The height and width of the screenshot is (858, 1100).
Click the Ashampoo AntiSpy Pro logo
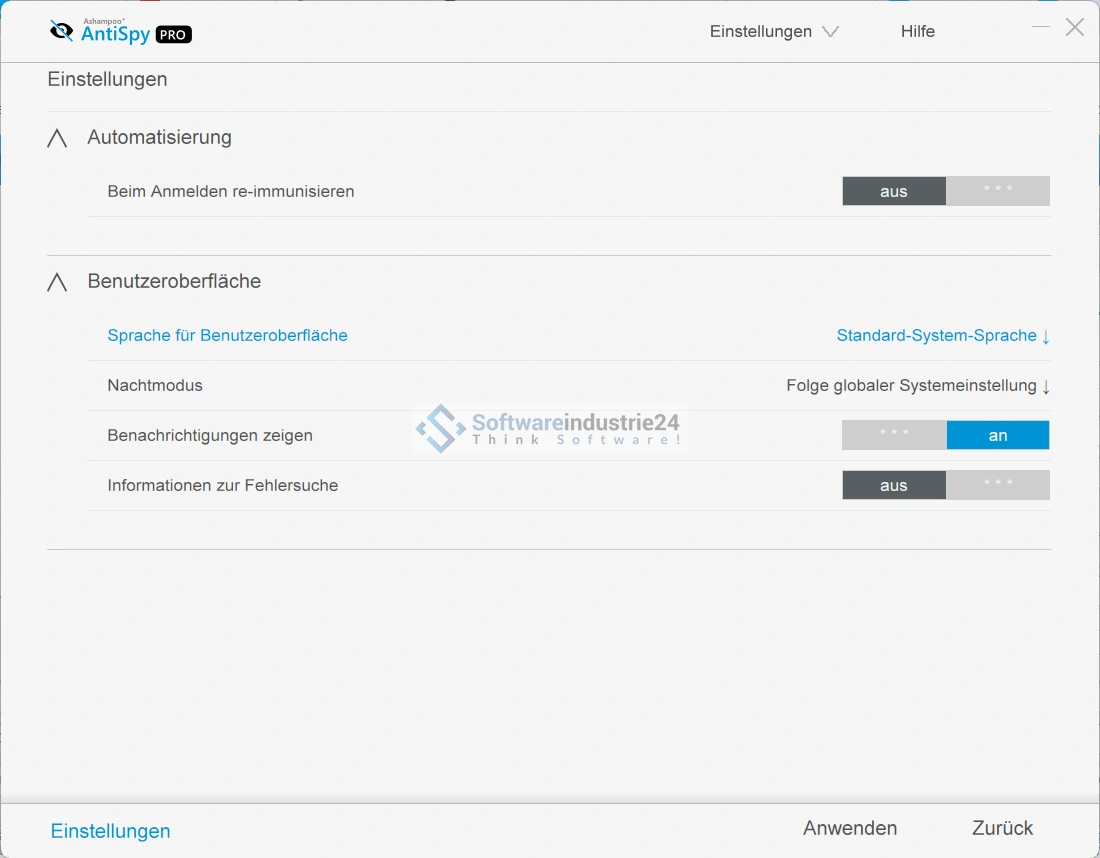(x=120, y=32)
